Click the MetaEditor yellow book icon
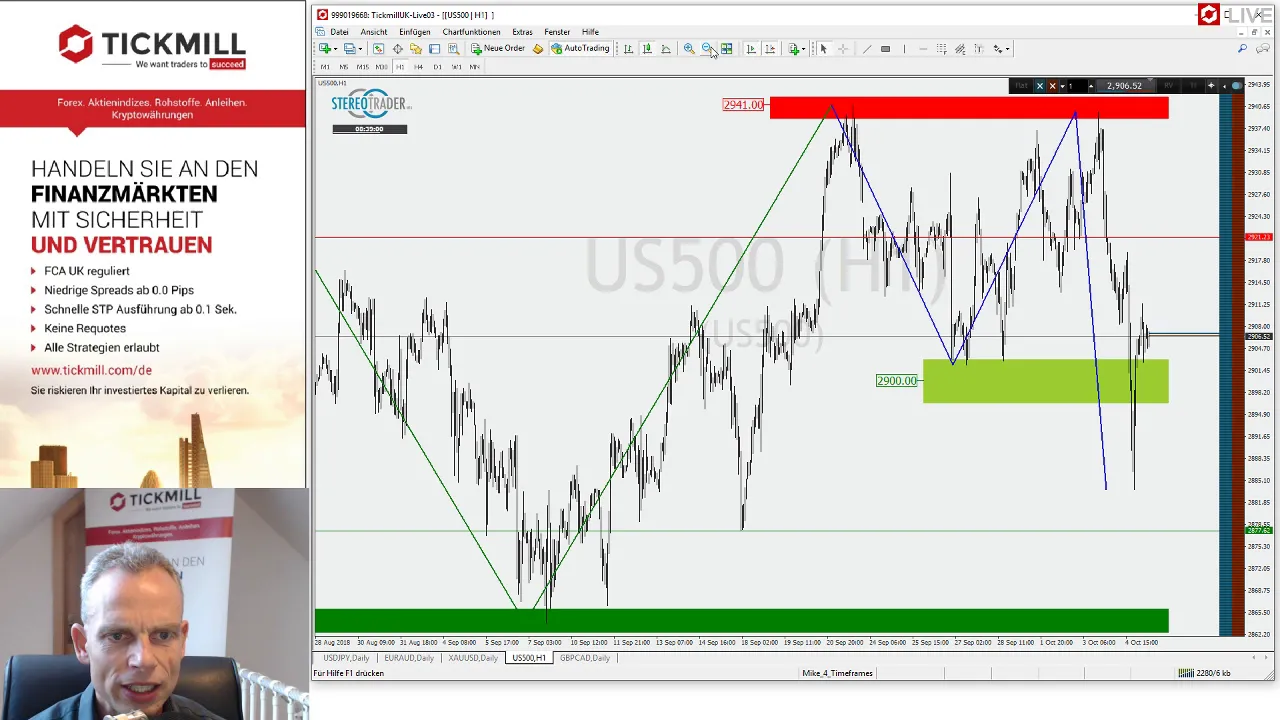1280x720 pixels. [538, 48]
